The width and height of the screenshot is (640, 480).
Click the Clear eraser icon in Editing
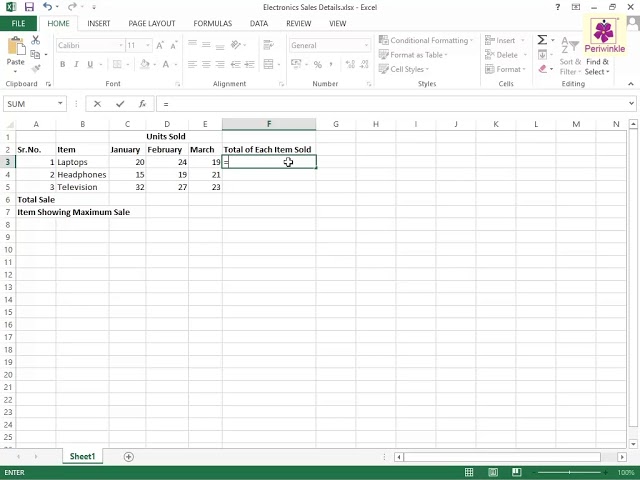(x=542, y=69)
